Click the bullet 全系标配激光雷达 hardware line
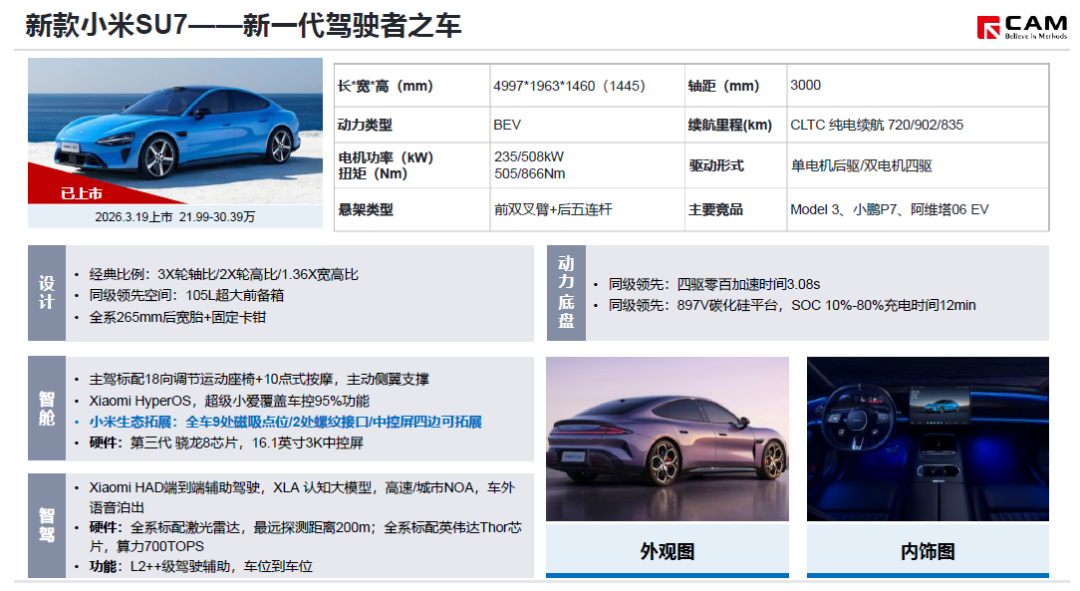This screenshot has width=1080, height=591. point(305,537)
